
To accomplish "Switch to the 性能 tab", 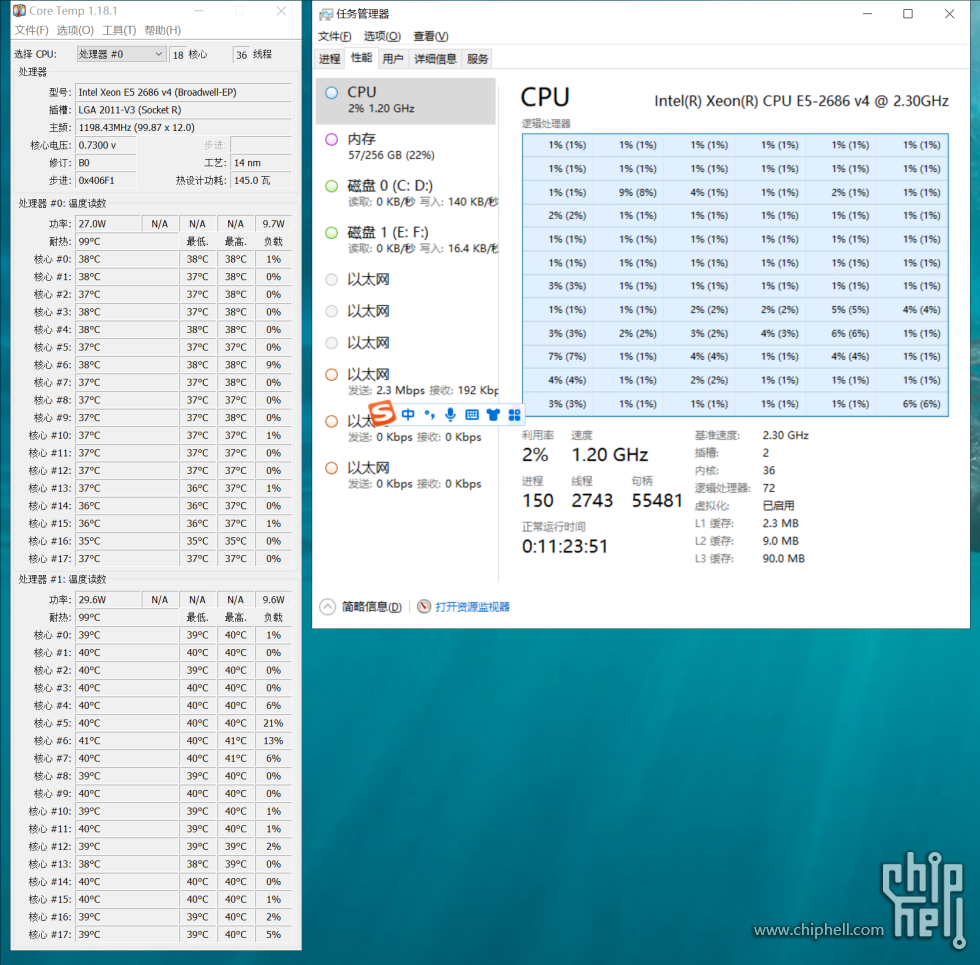I will [x=361, y=58].
